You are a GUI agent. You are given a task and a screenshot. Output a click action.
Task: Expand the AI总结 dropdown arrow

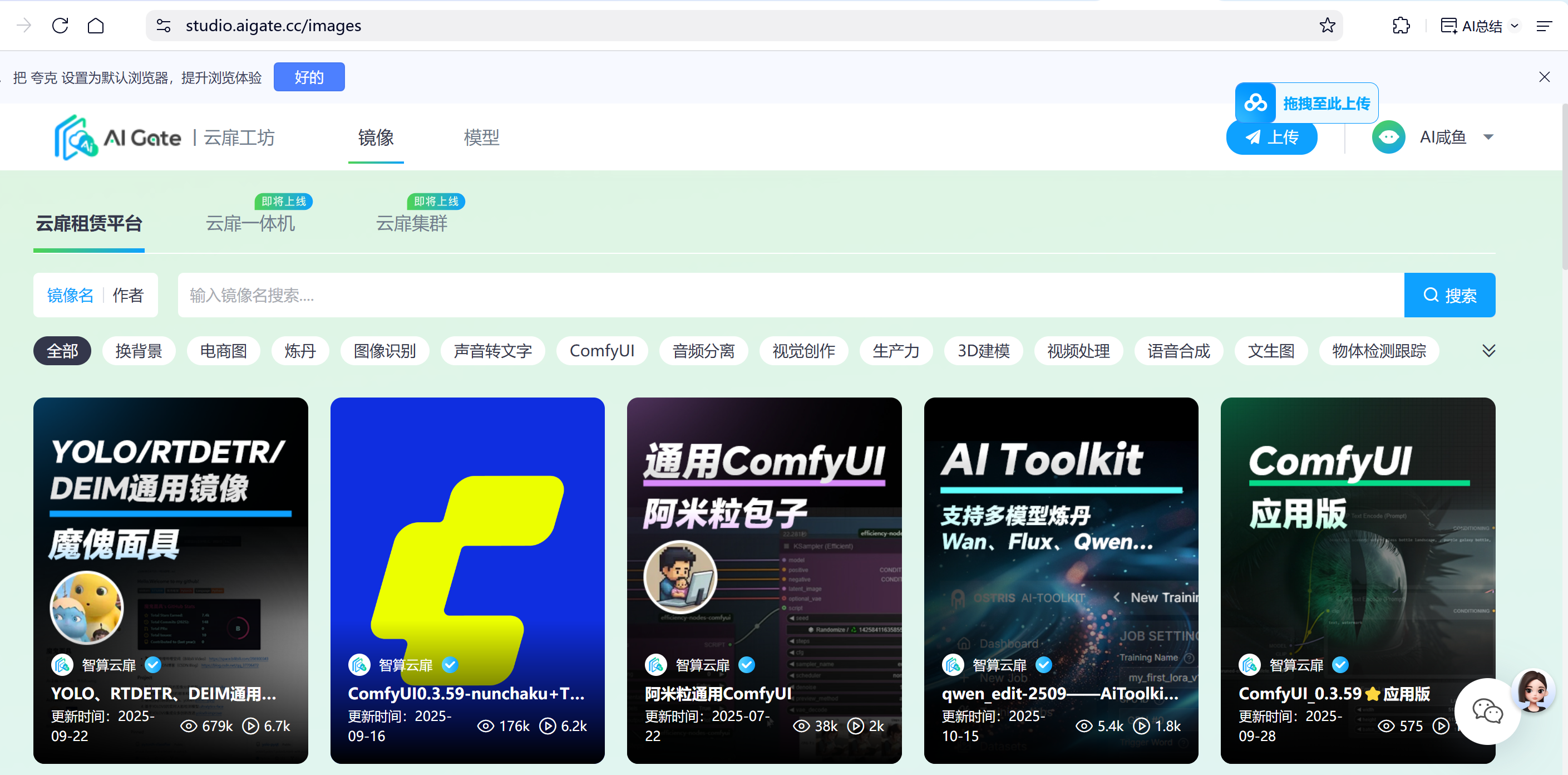coord(1515,26)
